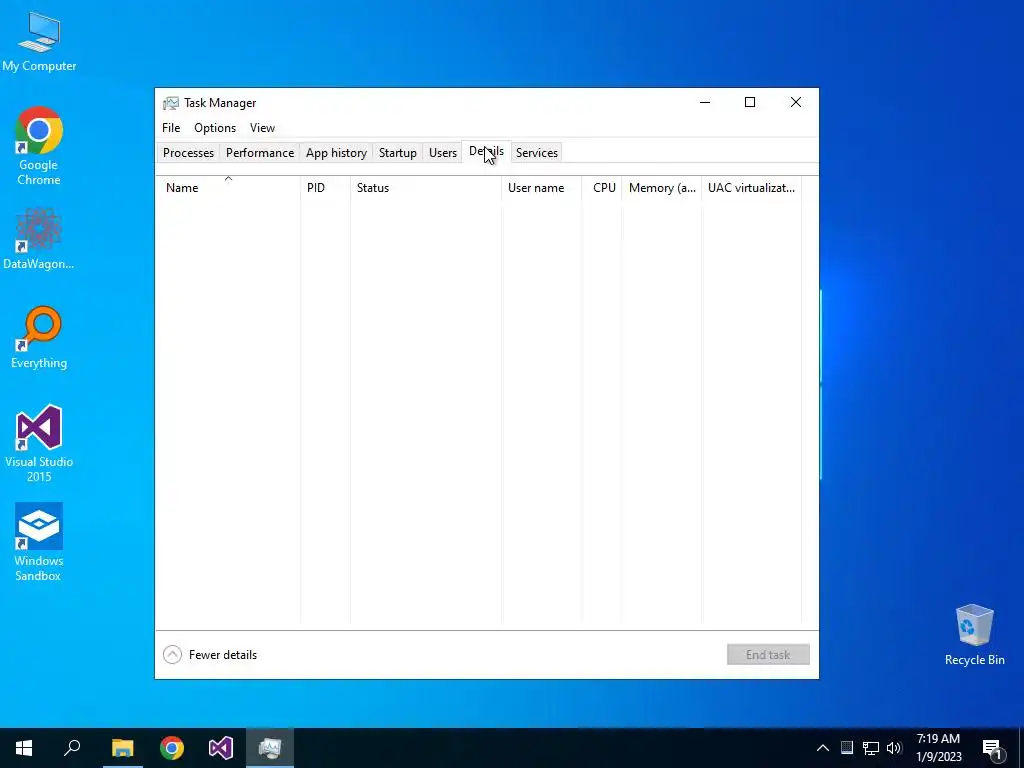Sort by the UAC virtualization column
The image size is (1024, 768).
tap(751, 187)
